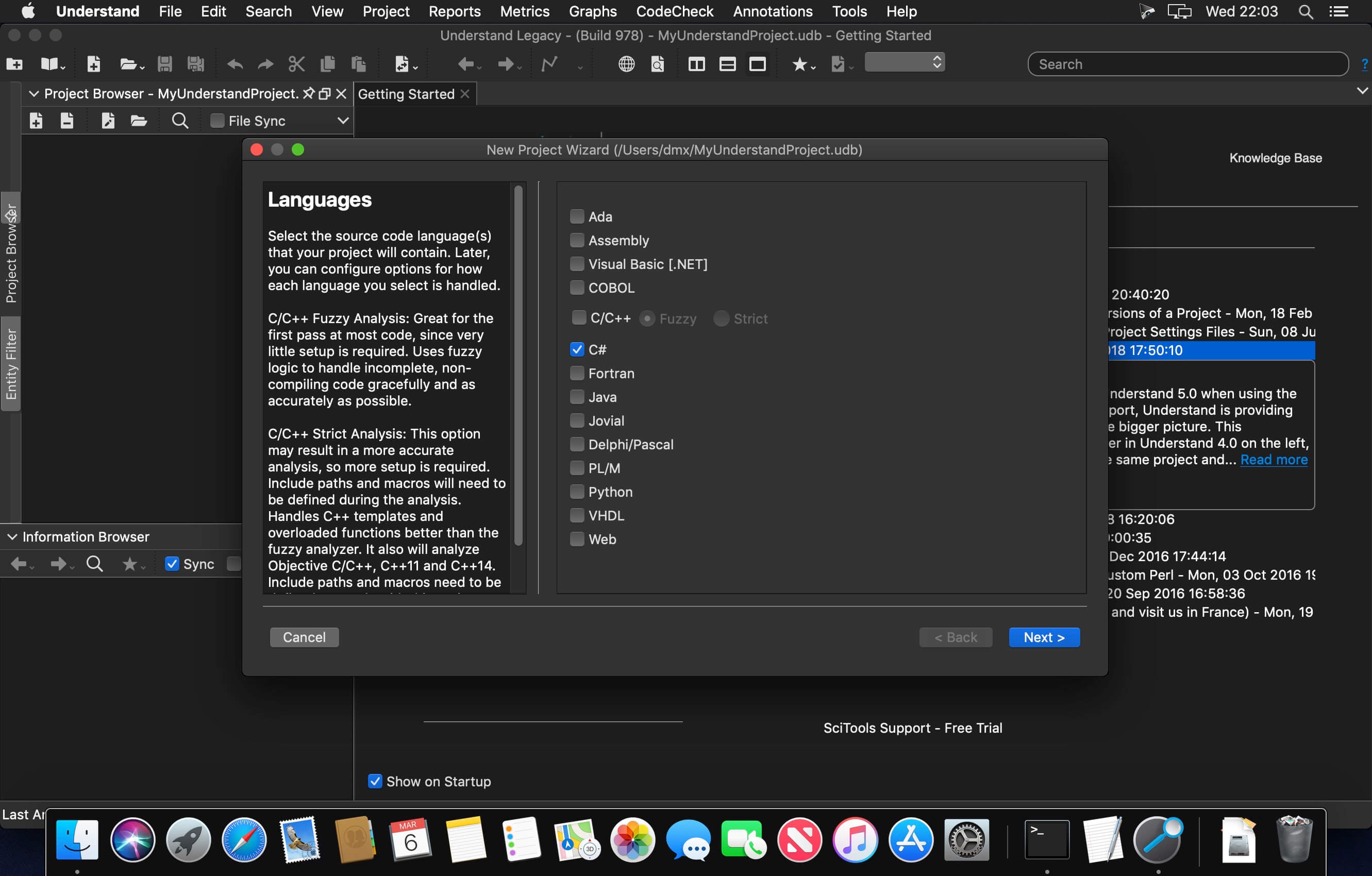This screenshot has width=1372, height=876.
Task: Click the Save All multi-disk icon
Action: click(195, 64)
